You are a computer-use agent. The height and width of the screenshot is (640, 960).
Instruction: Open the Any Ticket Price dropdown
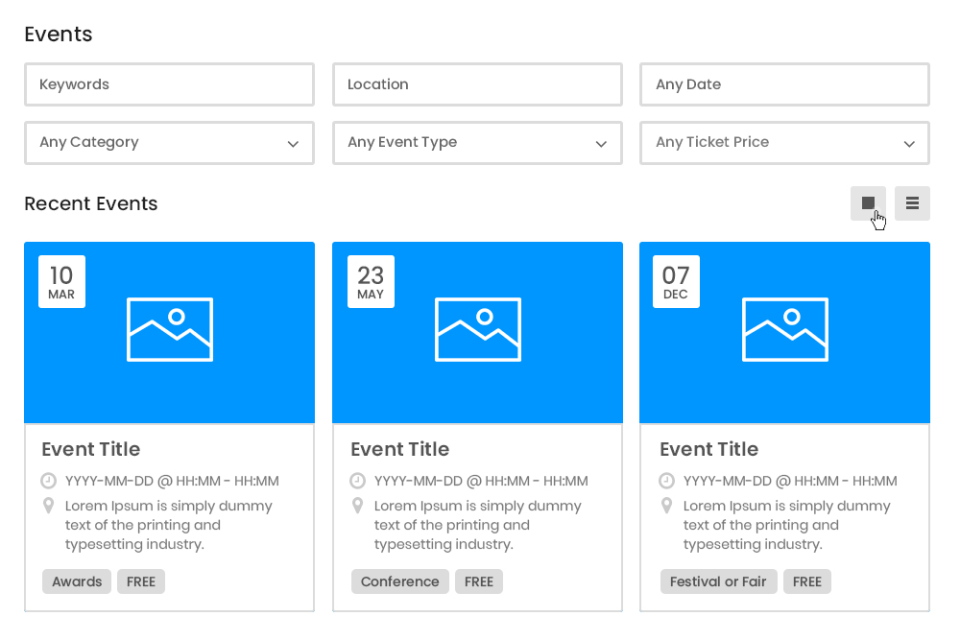click(x=784, y=143)
